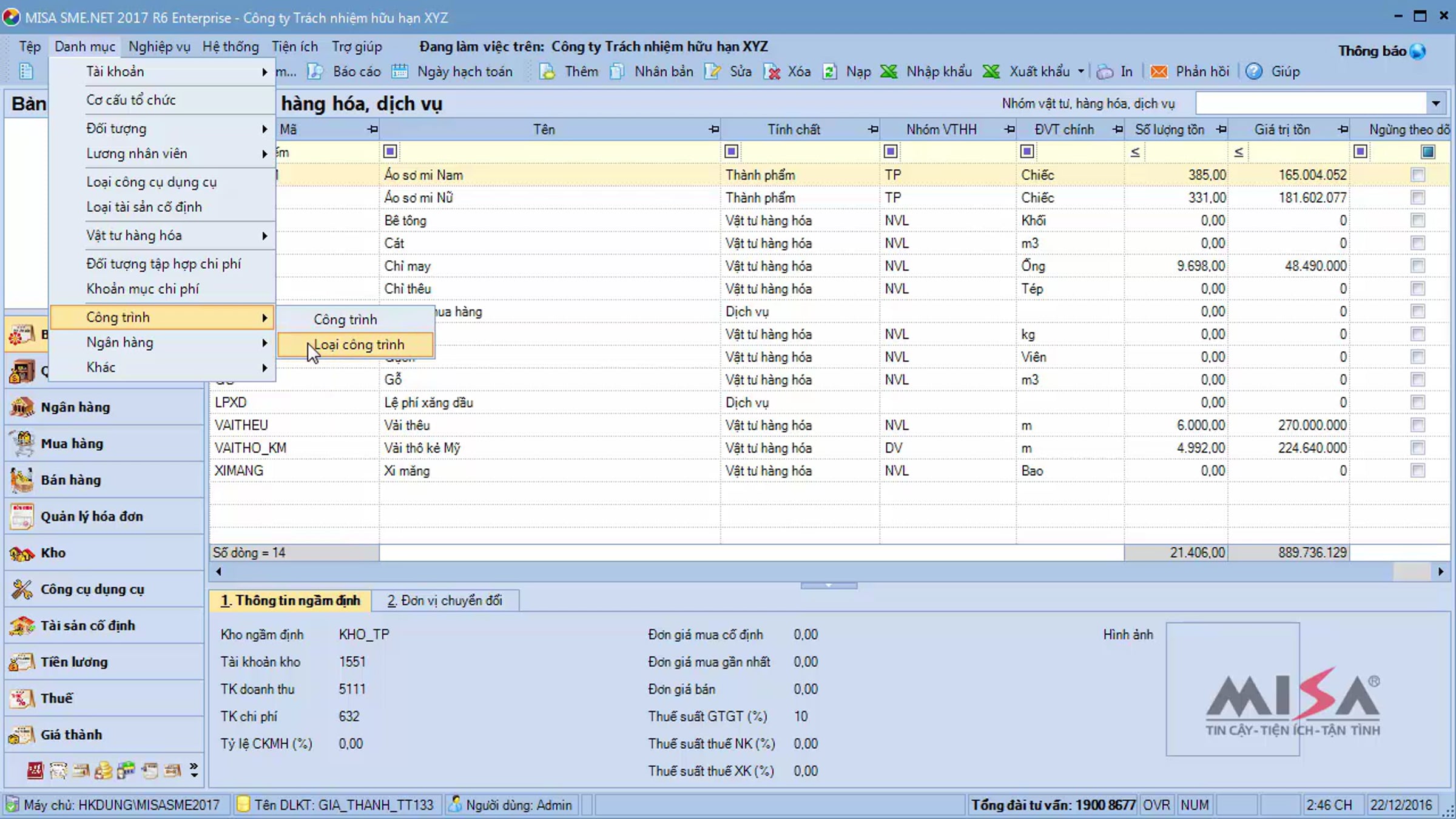
Task: Export the list with Xuất khẩu
Action: click(x=1027, y=72)
